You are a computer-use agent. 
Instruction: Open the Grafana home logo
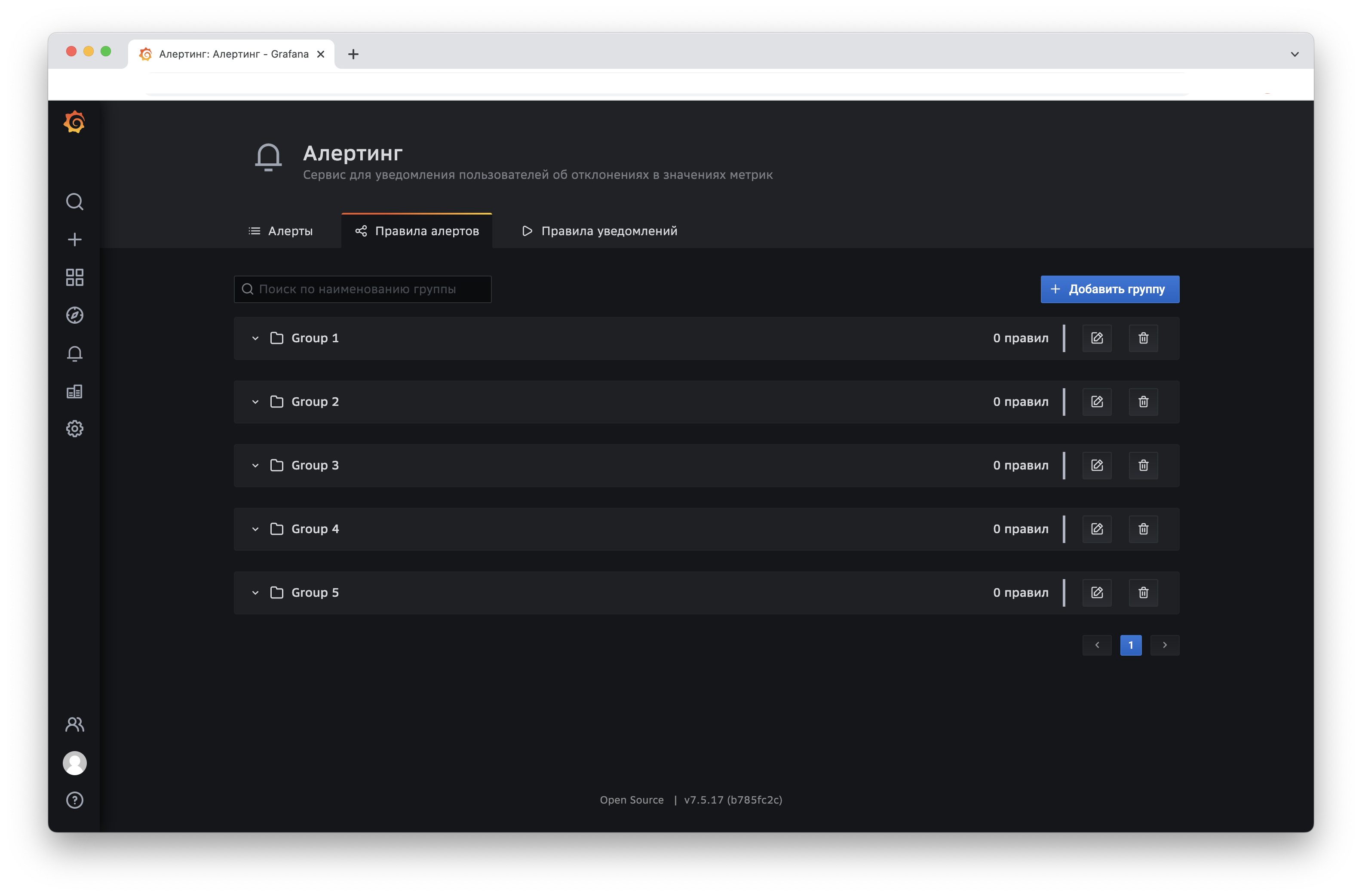point(74,122)
